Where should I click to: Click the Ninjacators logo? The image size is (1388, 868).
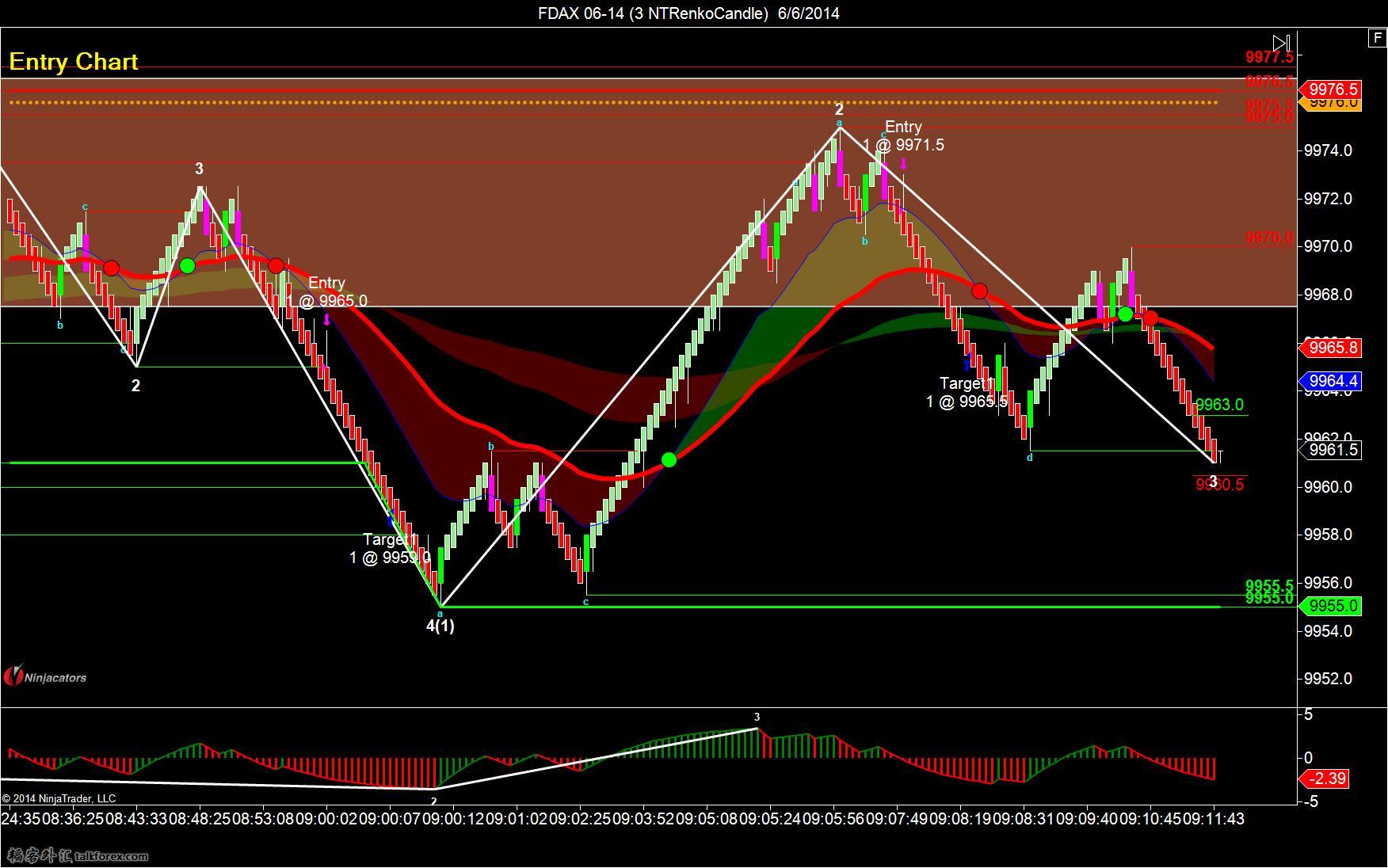(x=45, y=676)
